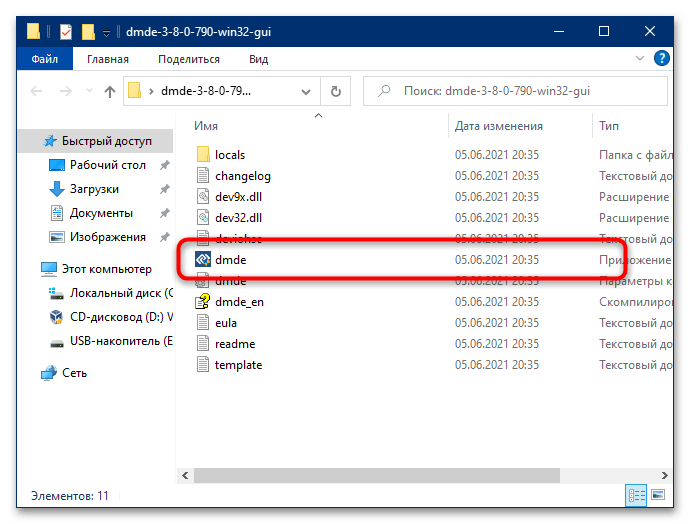Click the address bar path dmde-3-8-0-79...

[x=206, y=91]
